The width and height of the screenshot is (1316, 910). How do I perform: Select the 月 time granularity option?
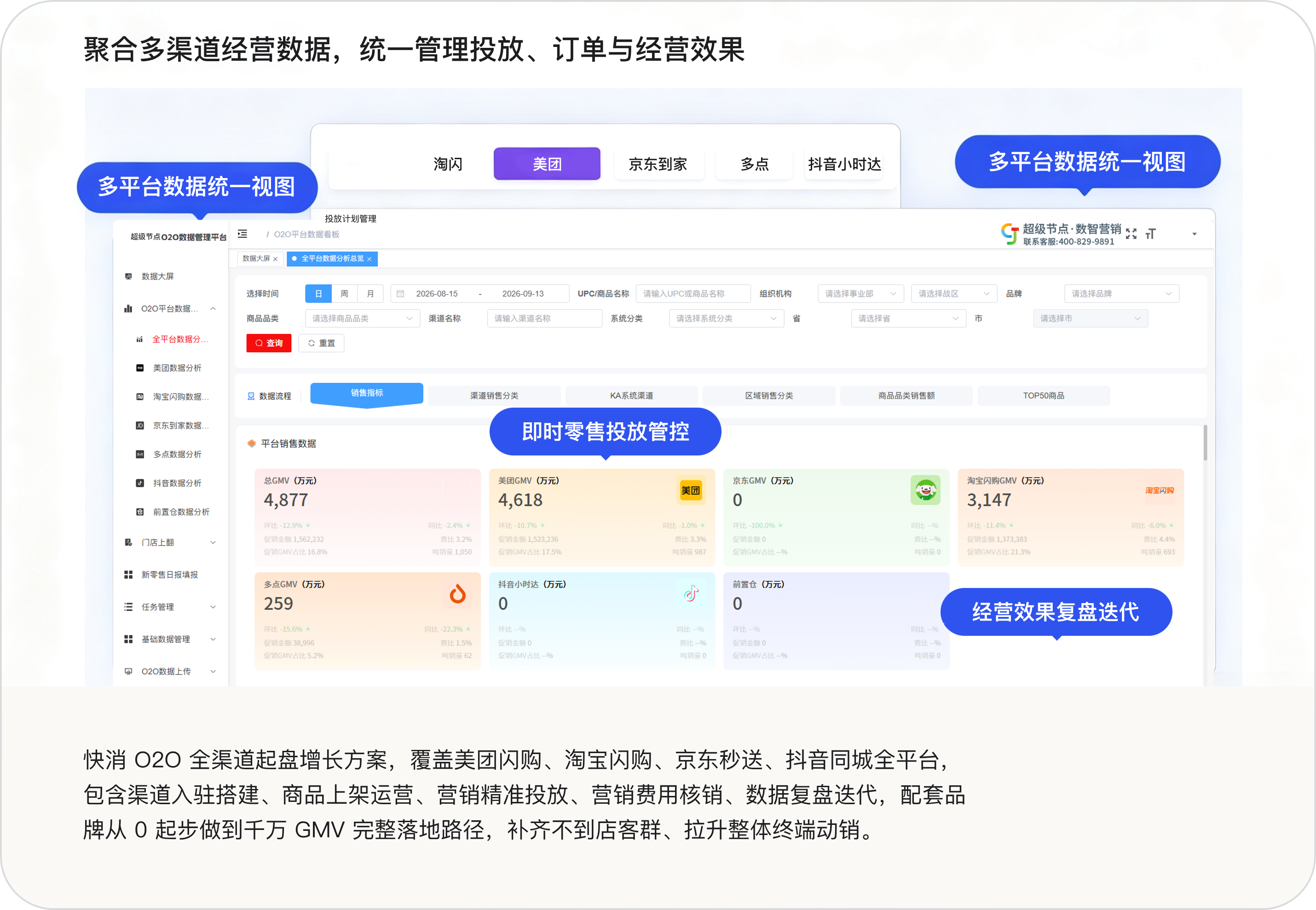click(x=370, y=294)
